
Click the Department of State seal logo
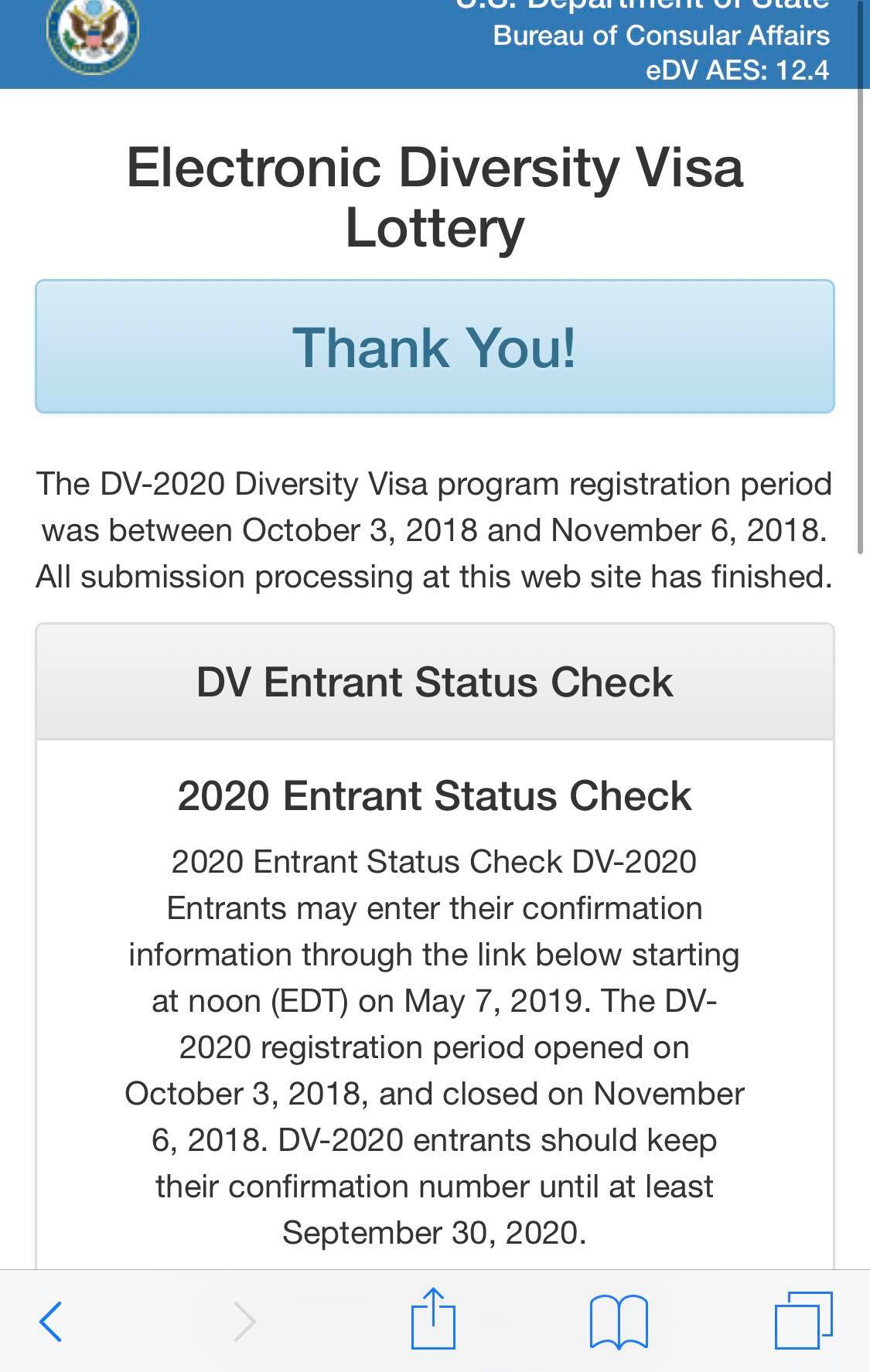92,34
